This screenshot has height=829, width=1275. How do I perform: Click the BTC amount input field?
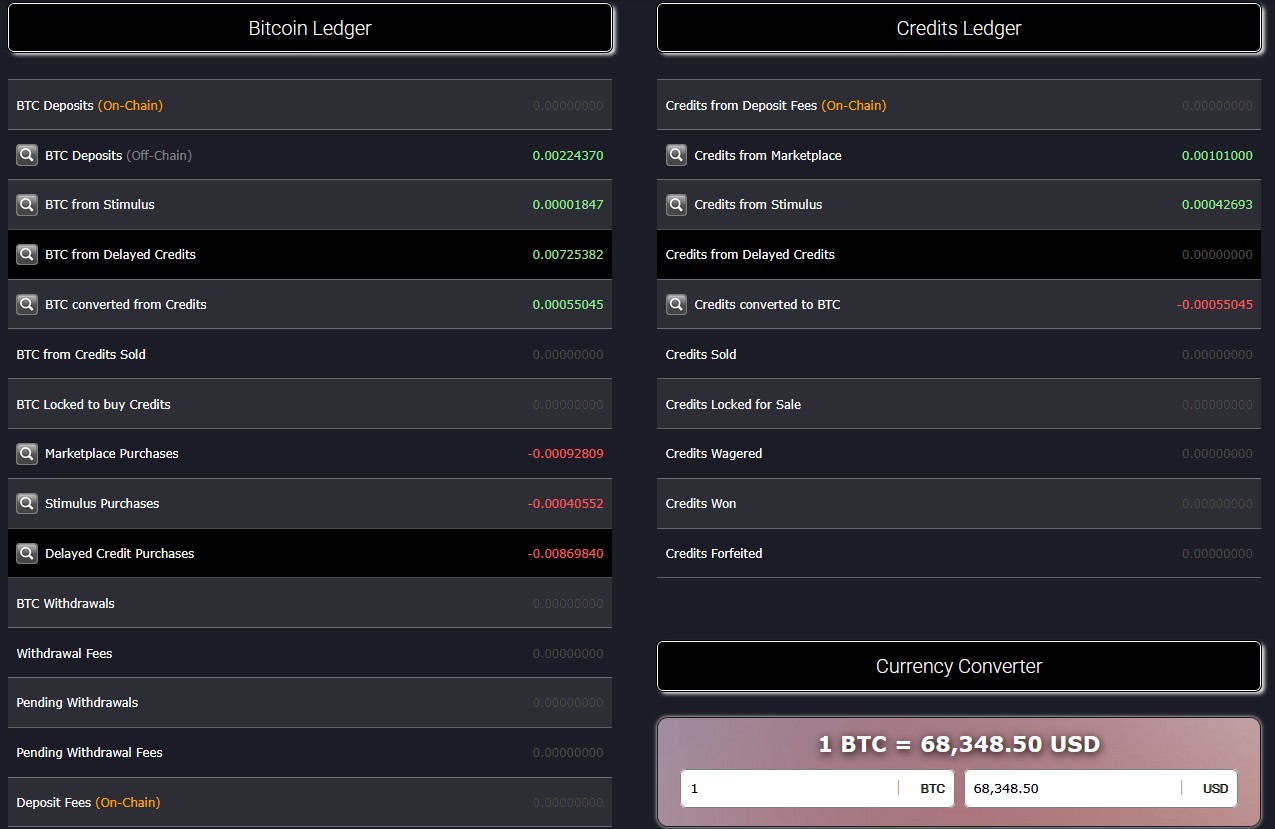[x=790, y=788]
